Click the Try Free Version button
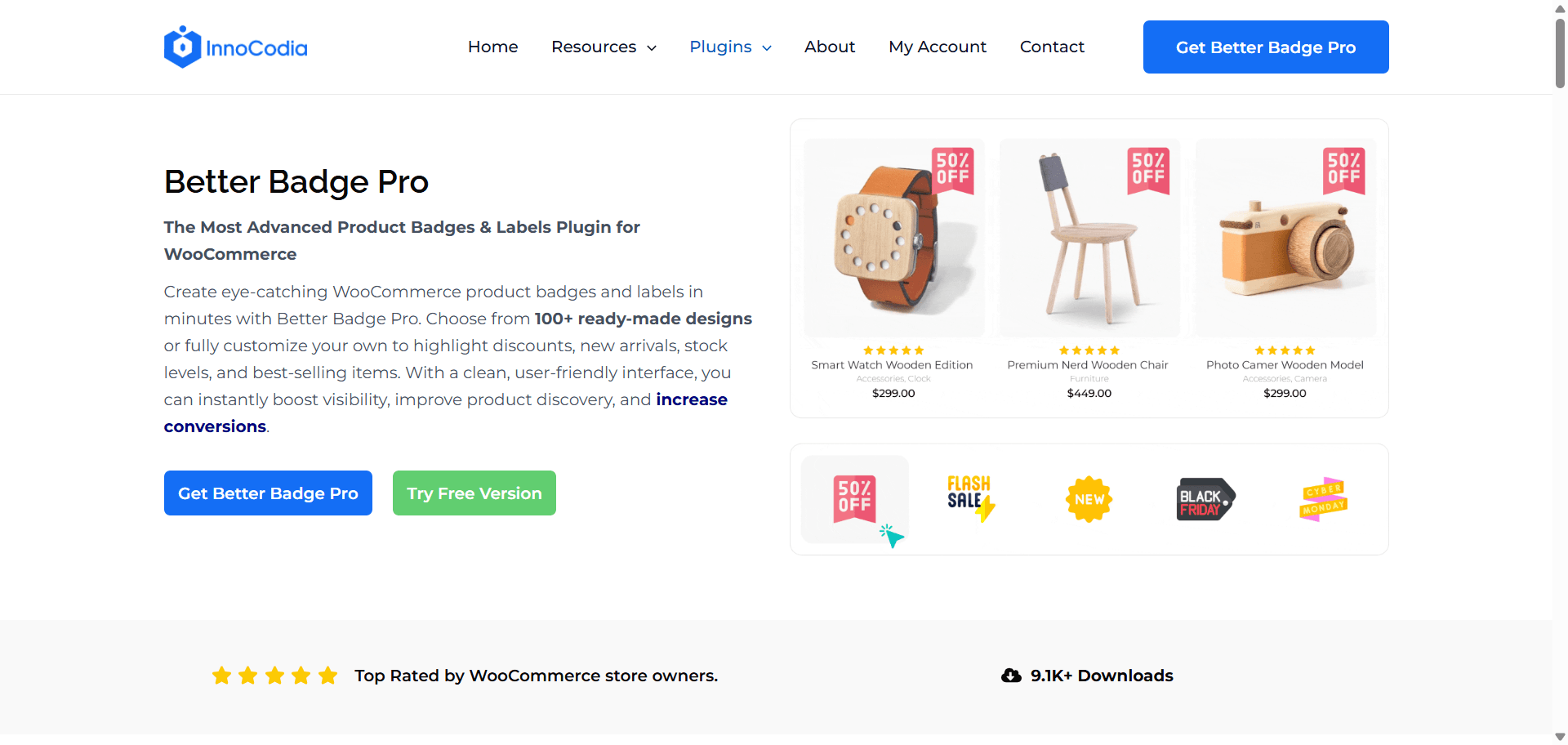The image size is (1568, 745). pos(474,493)
